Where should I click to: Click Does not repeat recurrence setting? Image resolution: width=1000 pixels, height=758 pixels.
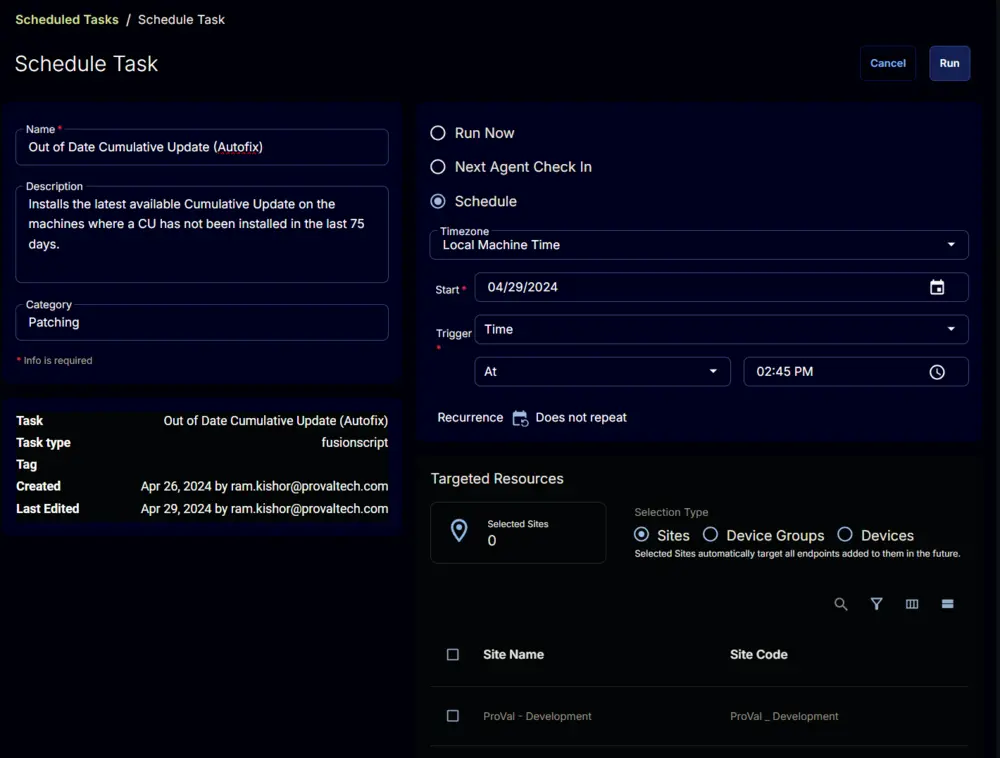pyautogui.click(x=581, y=418)
